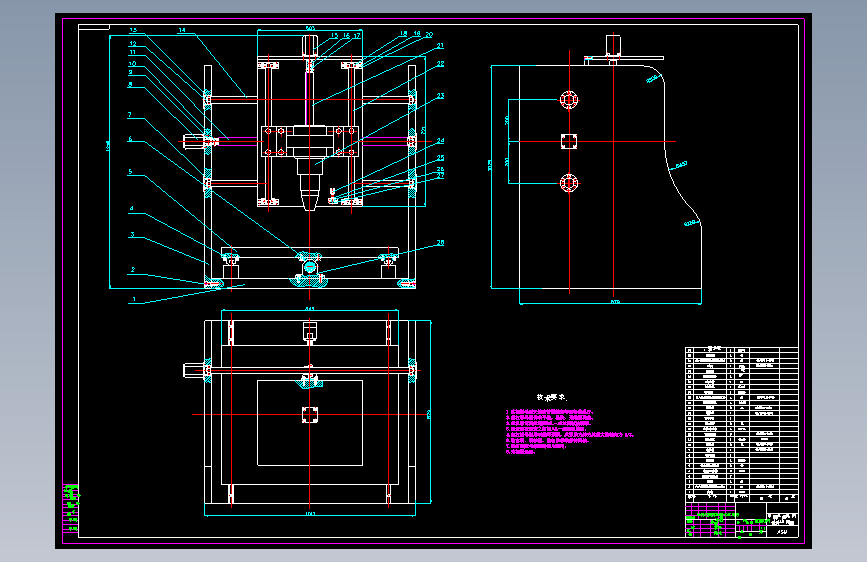This screenshot has width=867, height=562.
Task: Click part balloon number 2
Action: [133, 270]
